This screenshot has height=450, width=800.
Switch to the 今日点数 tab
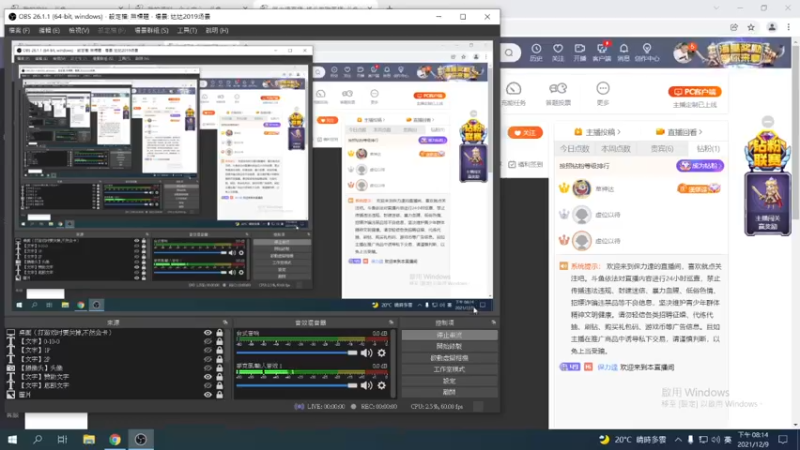(x=574, y=148)
